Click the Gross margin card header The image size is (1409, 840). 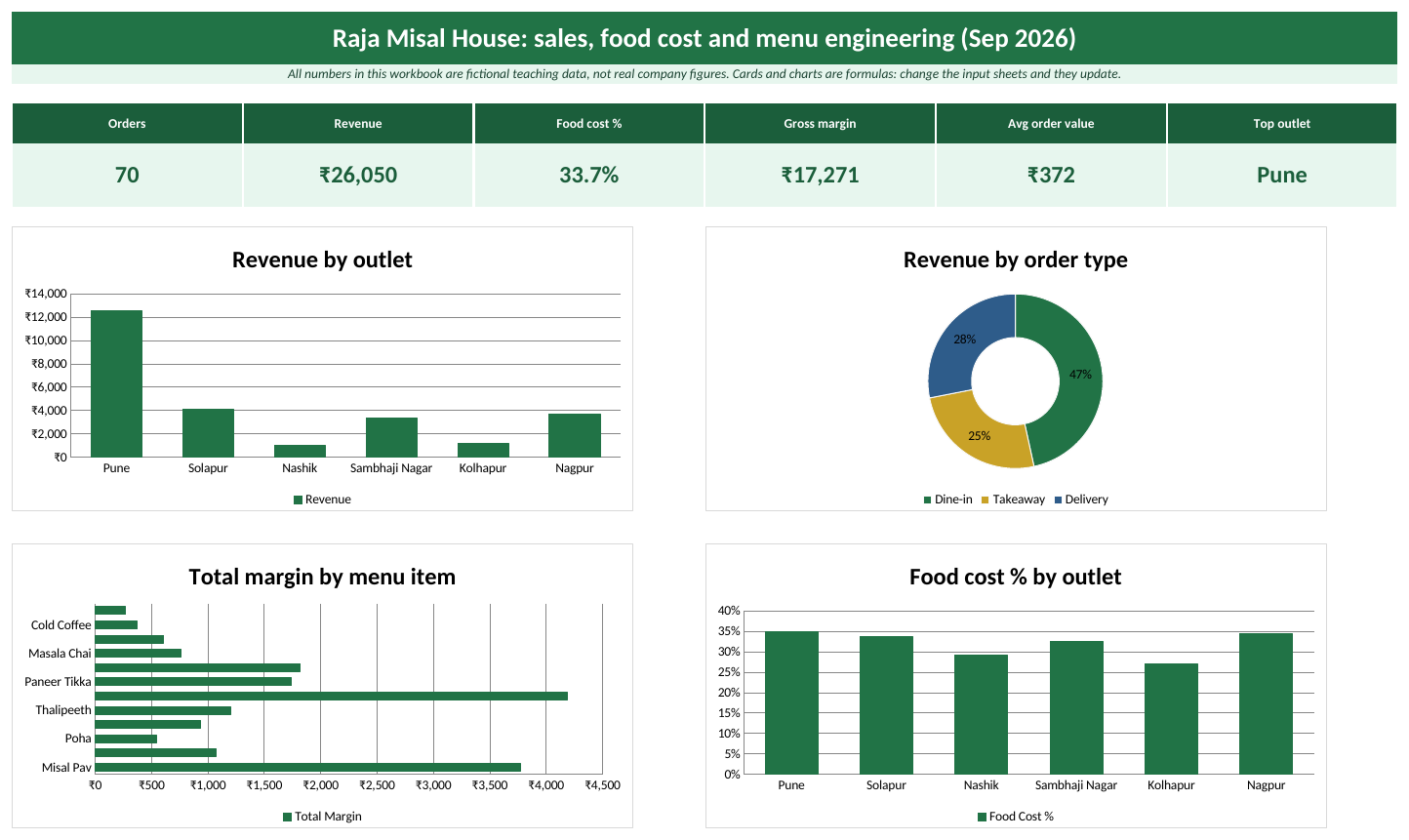820,124
